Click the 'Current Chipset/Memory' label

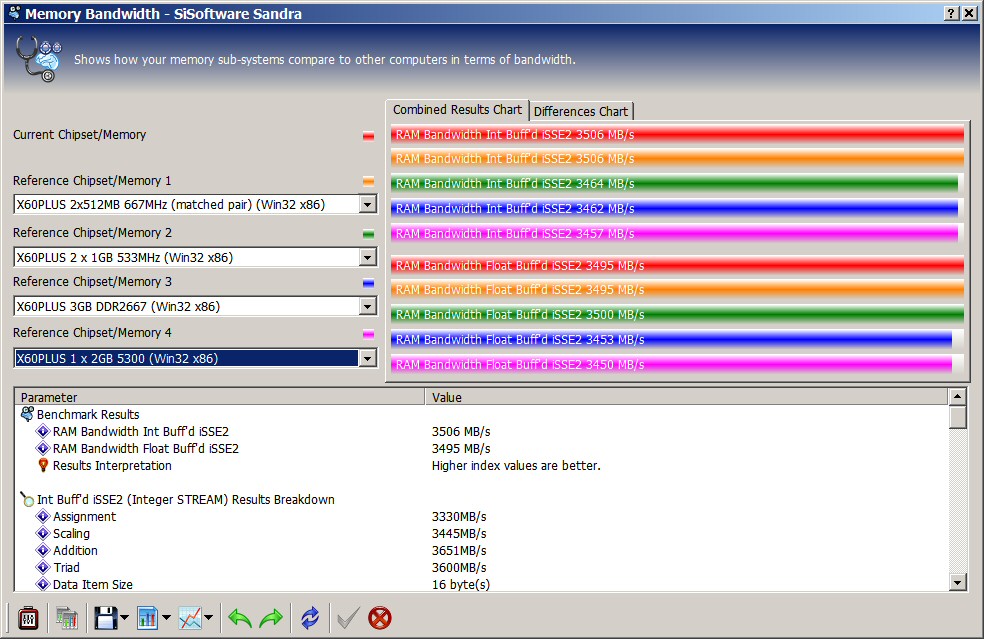point(80,134)
